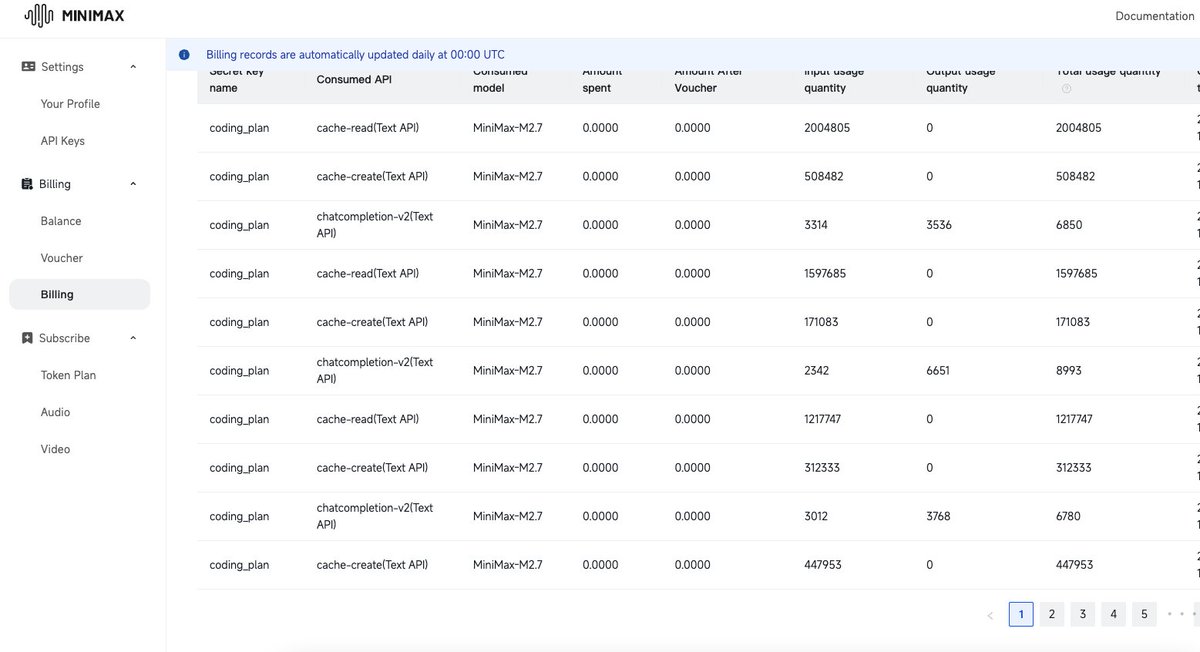Click output usage value 3536
Screen dimensions: 1200x652
pyautogui.click(x=939, y=225)
